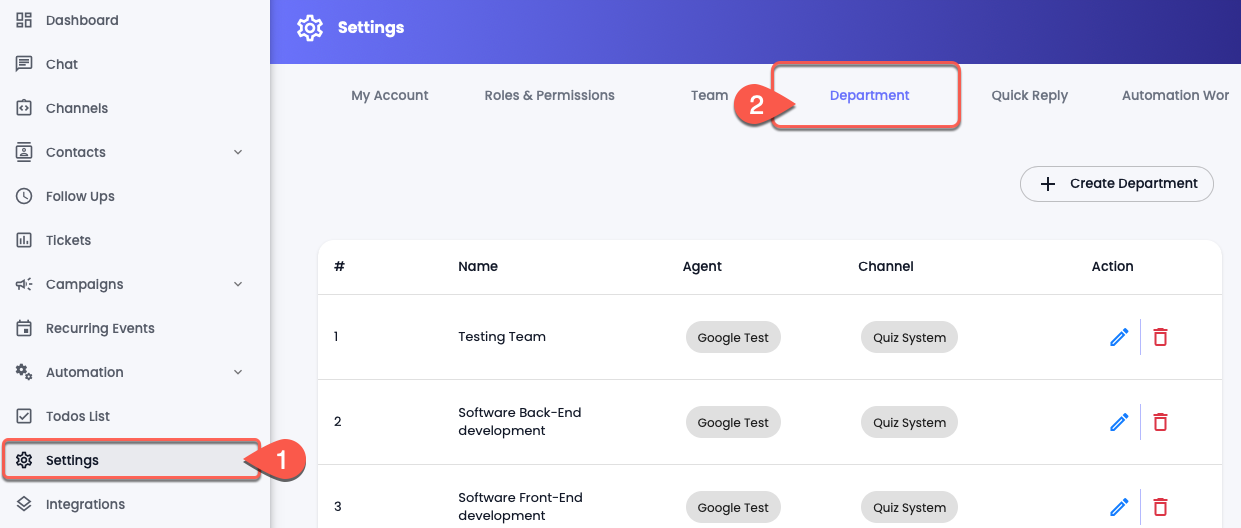Click 'Software Back-End development' name cell
The height and width of the screenshot is (528, 1241).
pyautogui.click(x=520, y=422)
